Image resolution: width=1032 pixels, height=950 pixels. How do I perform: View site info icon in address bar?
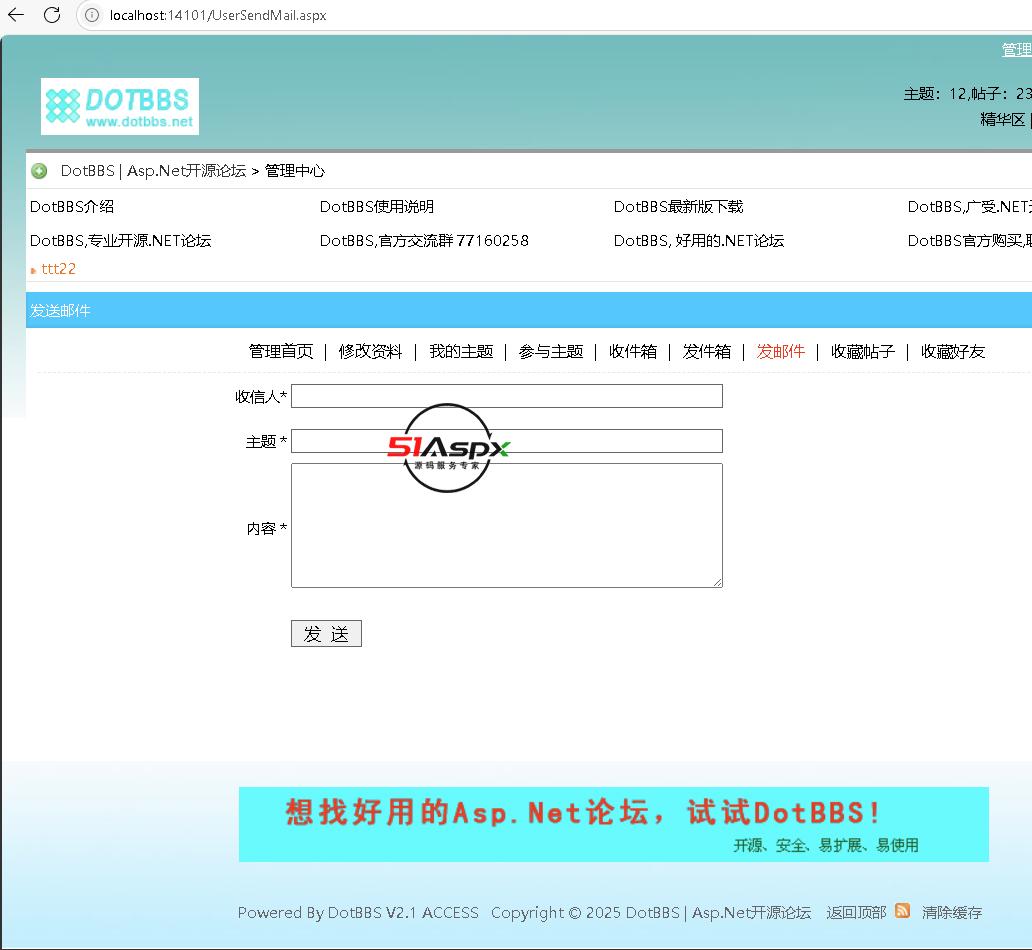point(92,14)
